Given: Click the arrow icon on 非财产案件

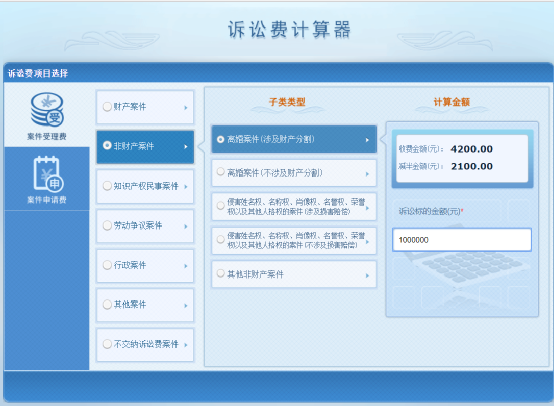Looking at the screenshot, I should [186, 147].
